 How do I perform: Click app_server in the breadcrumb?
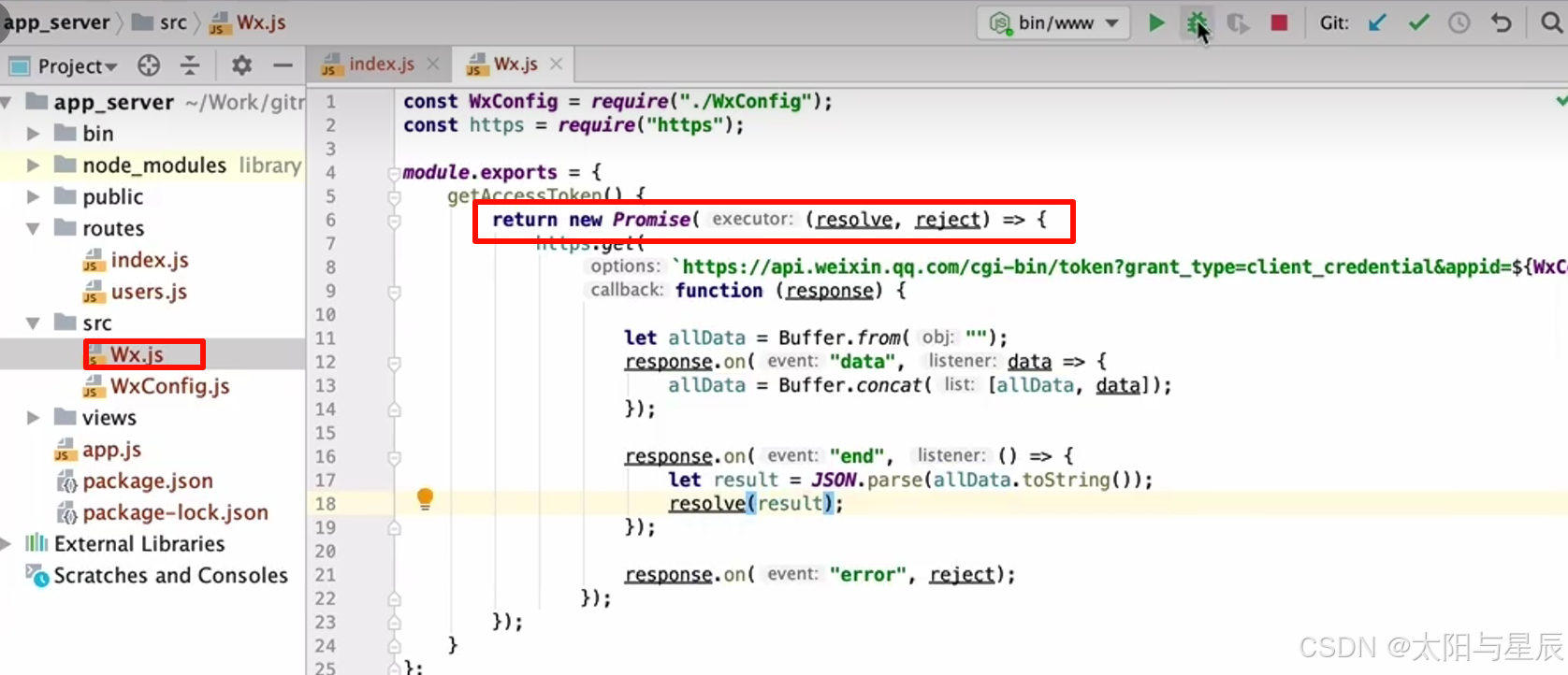click(x=57, y=22)
